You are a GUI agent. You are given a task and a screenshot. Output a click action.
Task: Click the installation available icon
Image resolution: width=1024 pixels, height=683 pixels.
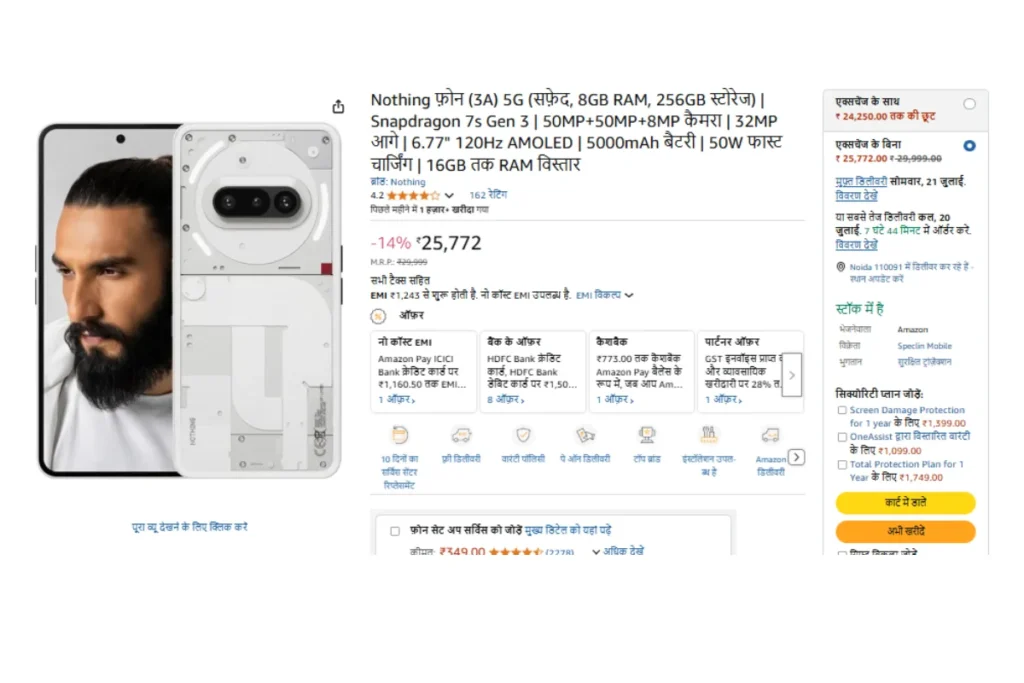(x=709, y=436)
